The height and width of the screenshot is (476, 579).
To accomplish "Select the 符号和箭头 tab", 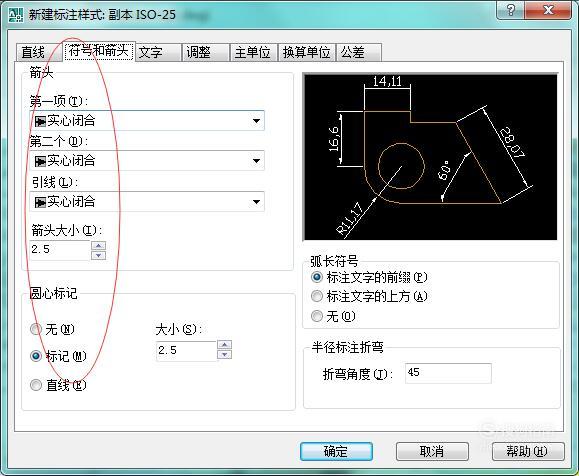I will [99, 51].
